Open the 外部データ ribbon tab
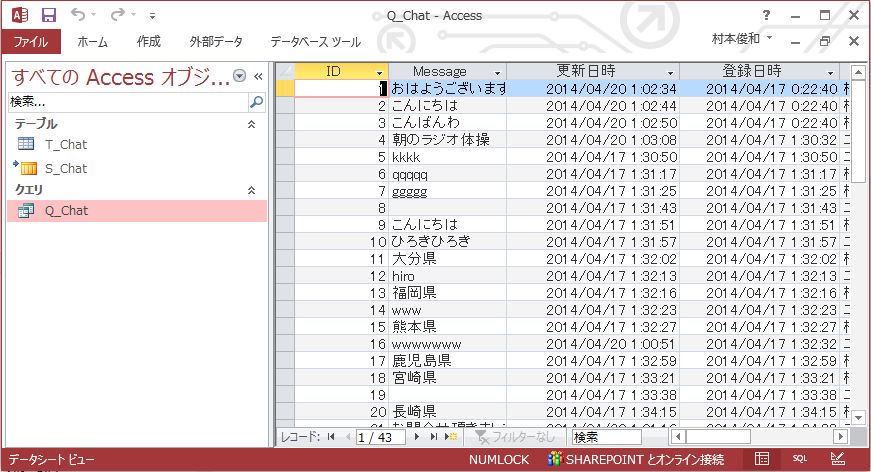 (215, 42)
